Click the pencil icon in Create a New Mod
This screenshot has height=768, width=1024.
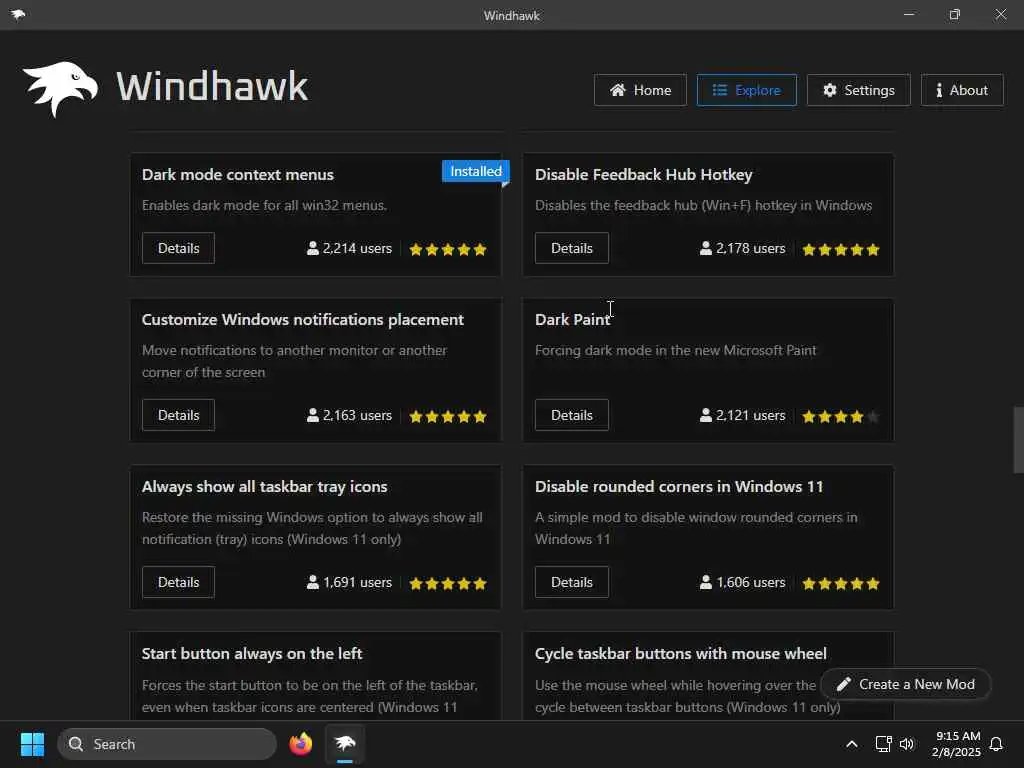tap(844, 684)
